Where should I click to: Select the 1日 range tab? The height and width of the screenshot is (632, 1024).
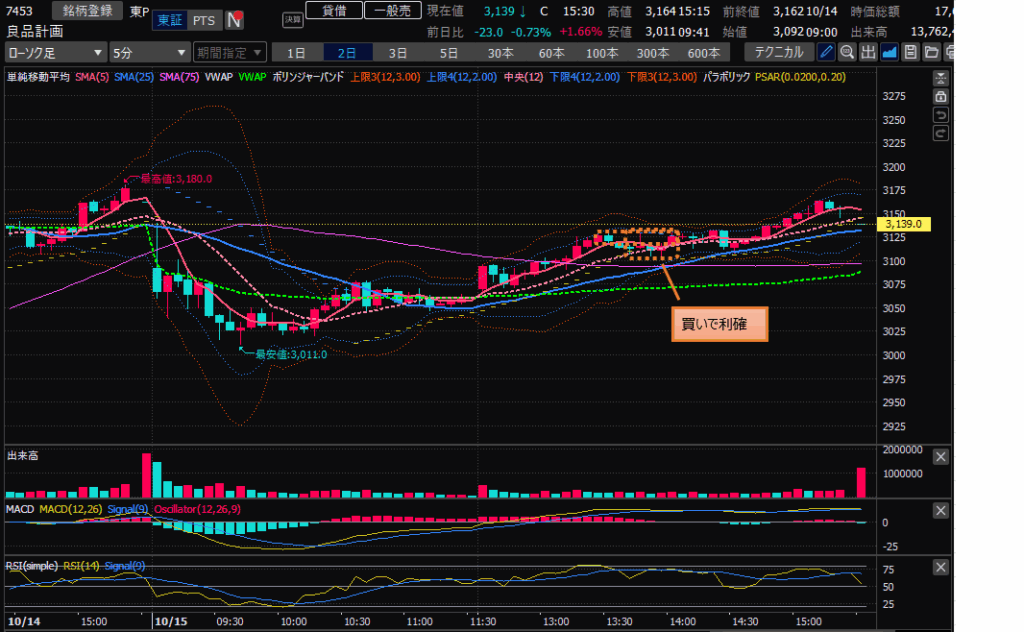coord(297,52)
